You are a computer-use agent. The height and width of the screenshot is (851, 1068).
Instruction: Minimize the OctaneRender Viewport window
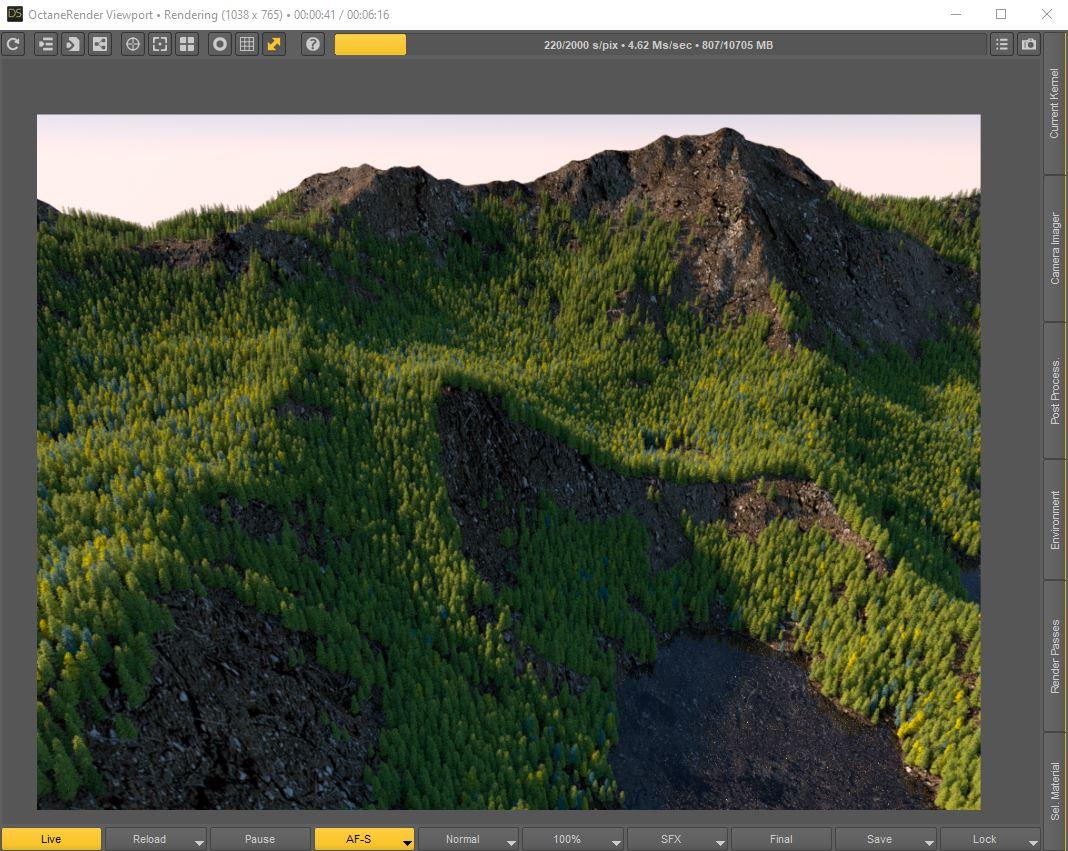[956, 14]
